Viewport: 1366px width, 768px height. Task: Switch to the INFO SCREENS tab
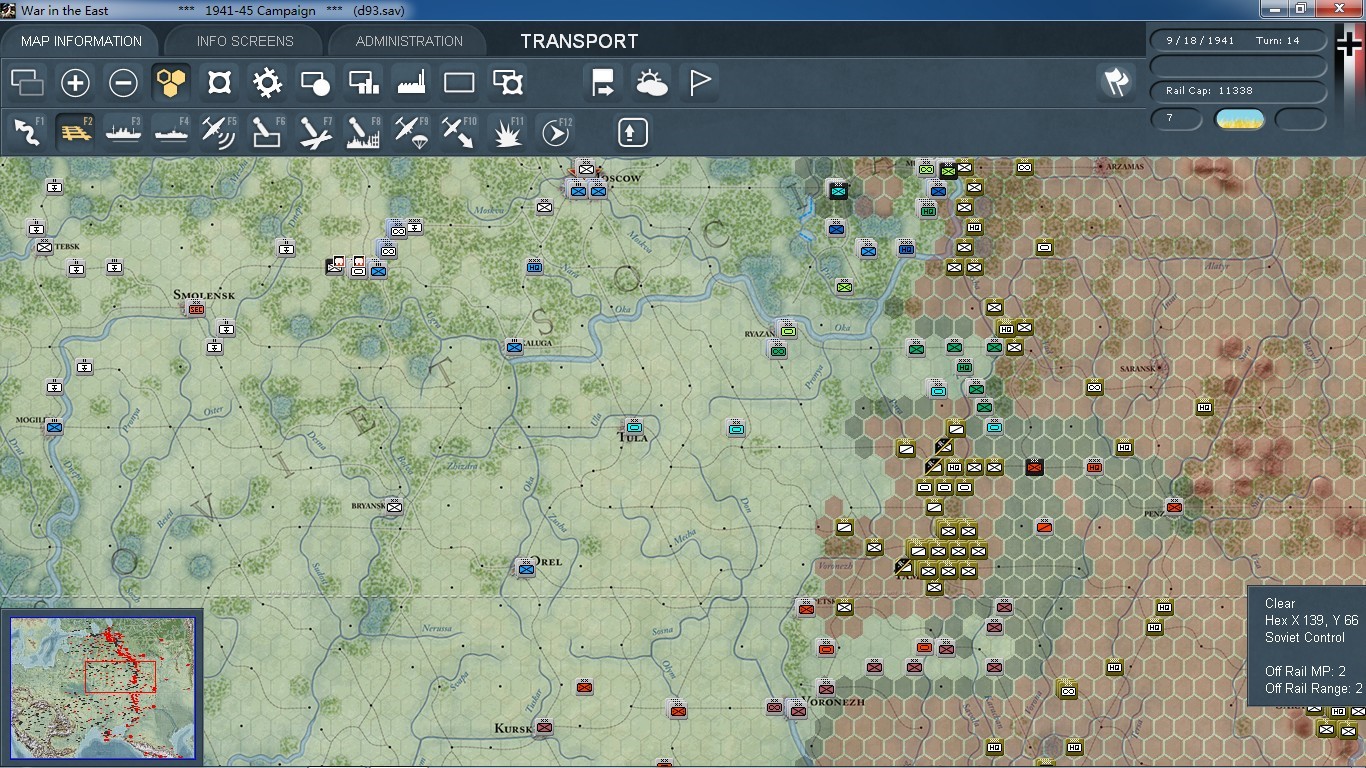point(245,41)
